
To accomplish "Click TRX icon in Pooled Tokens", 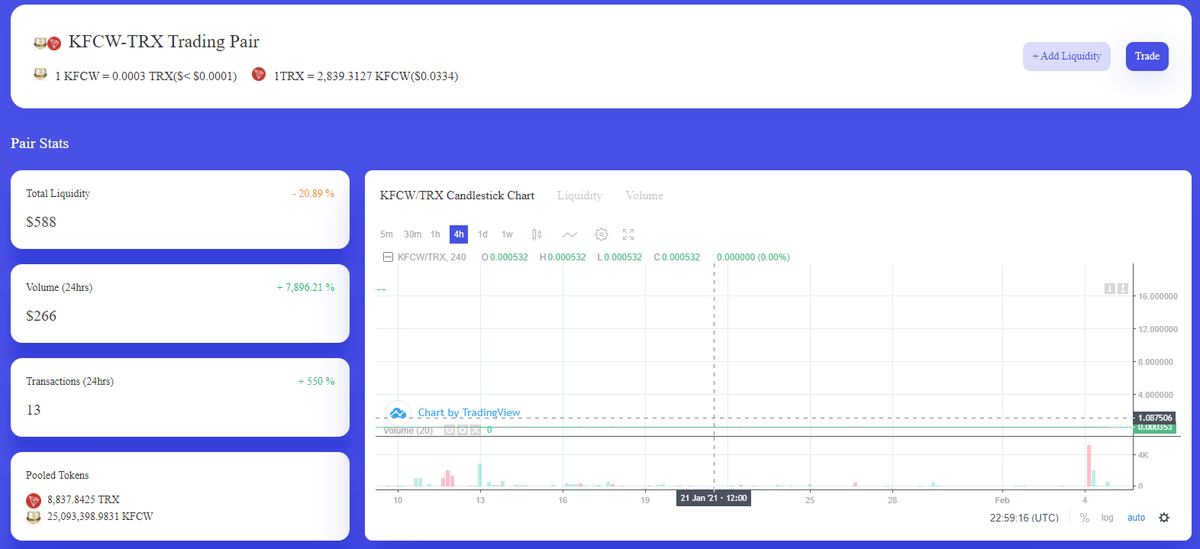I will pos(33,499).
